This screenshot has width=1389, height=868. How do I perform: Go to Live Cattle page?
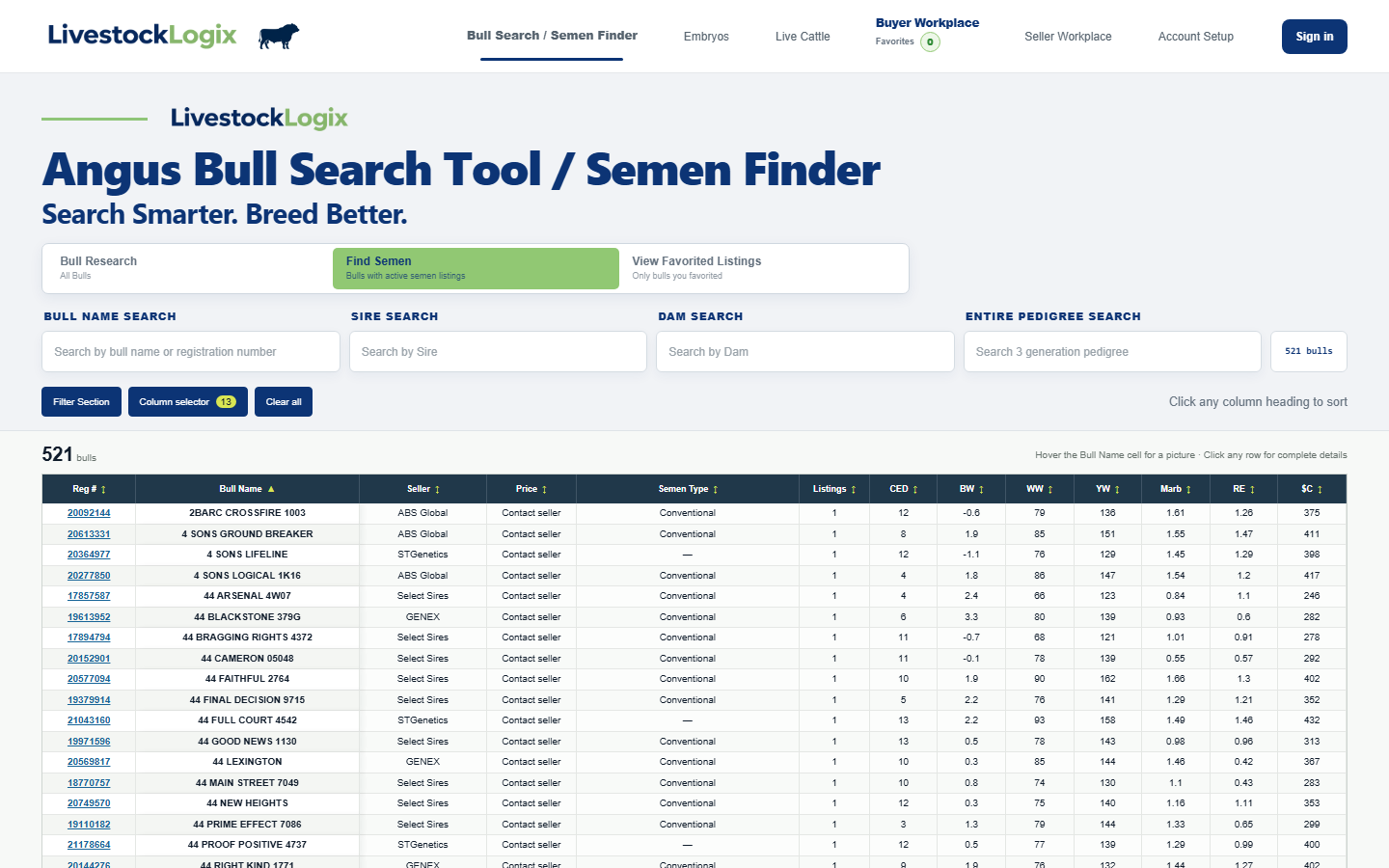[x=803, y=37]
